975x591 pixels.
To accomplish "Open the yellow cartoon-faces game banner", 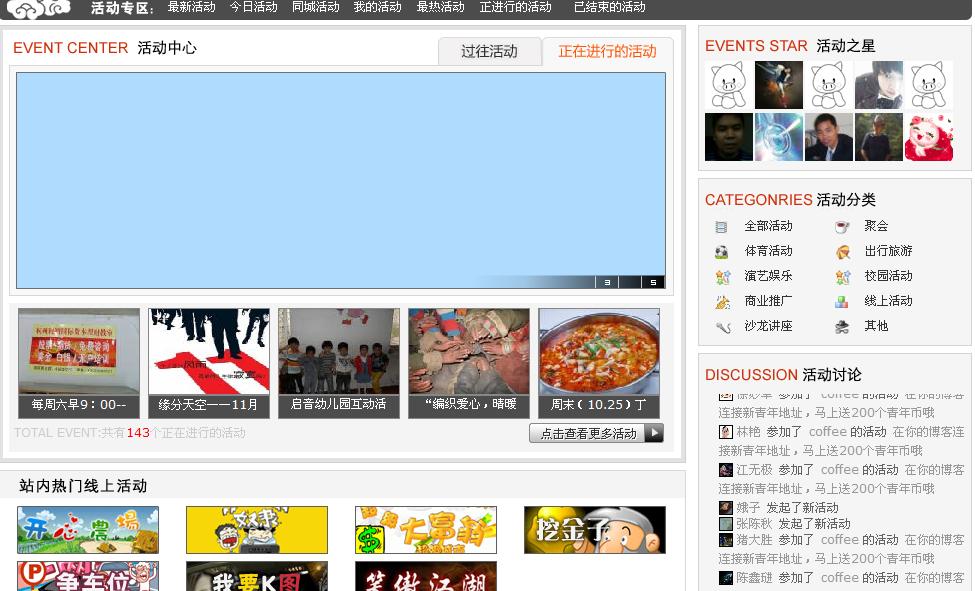I will [257, 530].
